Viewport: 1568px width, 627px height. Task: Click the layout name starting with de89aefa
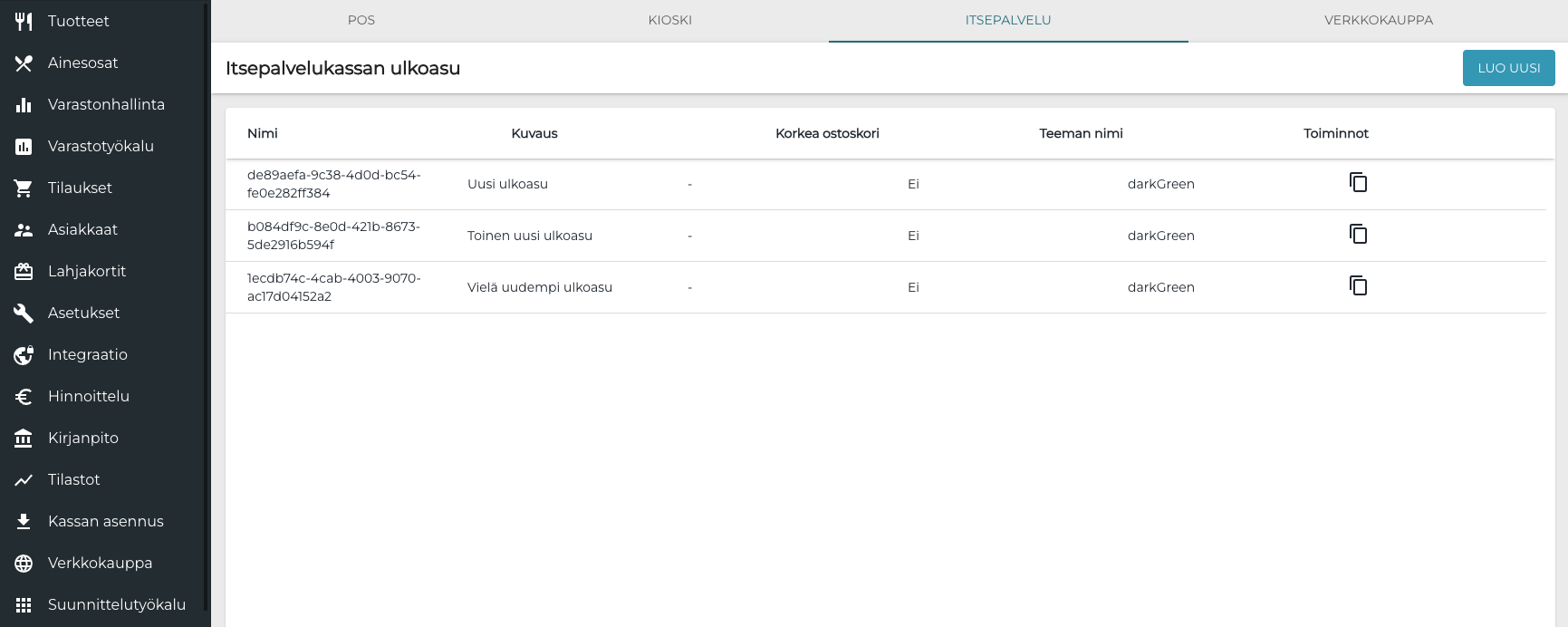pos(334,184)
